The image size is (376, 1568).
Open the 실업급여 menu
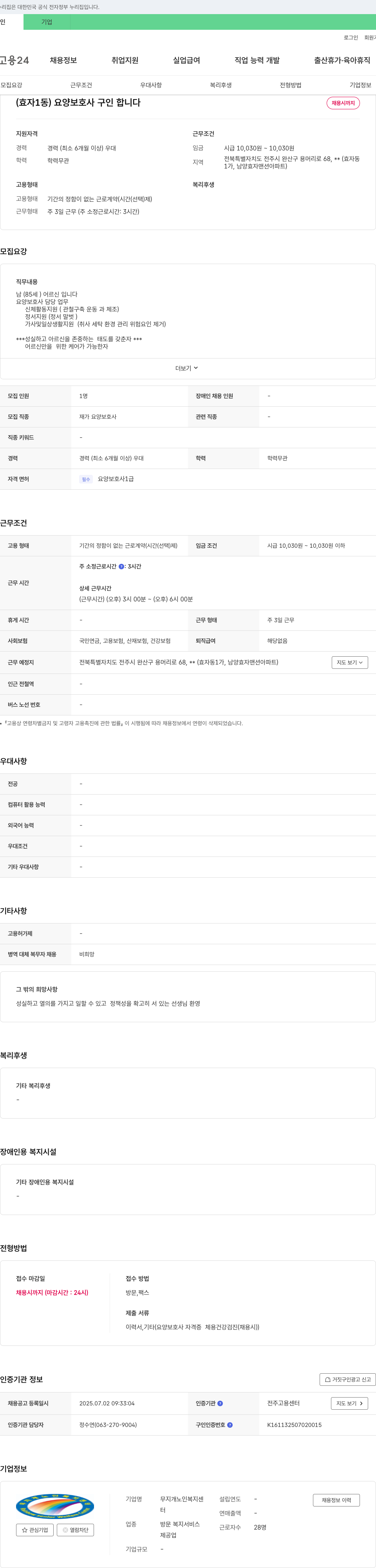click(186, 60)
